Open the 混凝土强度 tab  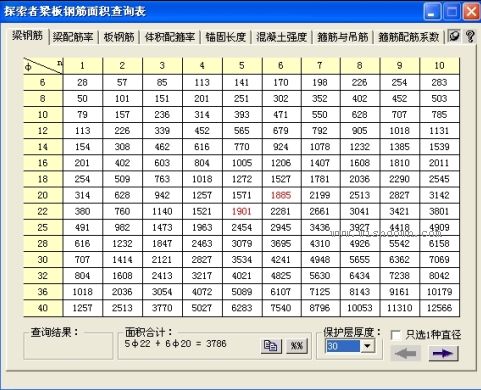(282, 37)
